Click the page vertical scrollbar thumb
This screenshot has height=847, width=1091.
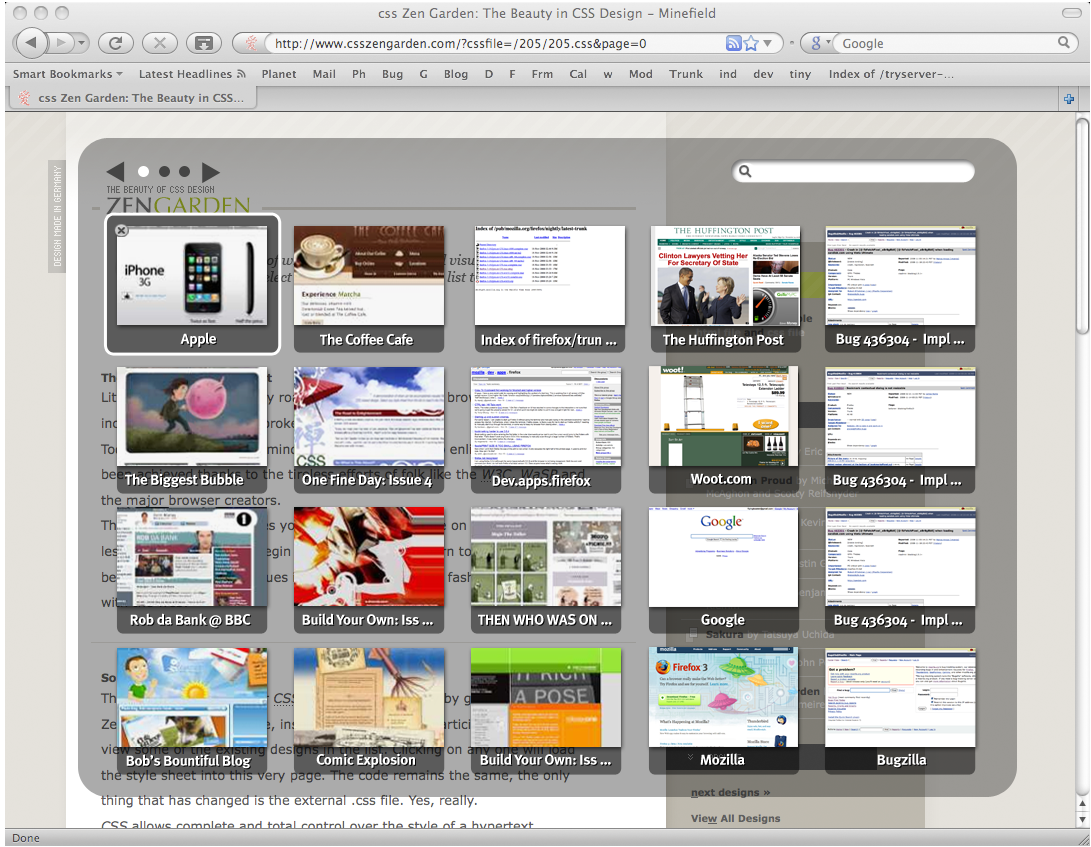(1081, 226)
